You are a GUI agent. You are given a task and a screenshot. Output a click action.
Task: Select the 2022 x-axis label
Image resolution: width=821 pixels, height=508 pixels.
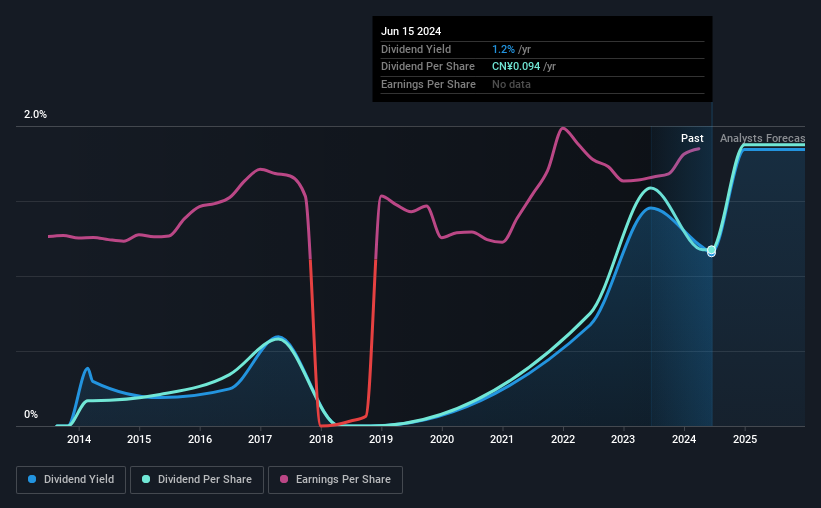click(x=563, y=439)
